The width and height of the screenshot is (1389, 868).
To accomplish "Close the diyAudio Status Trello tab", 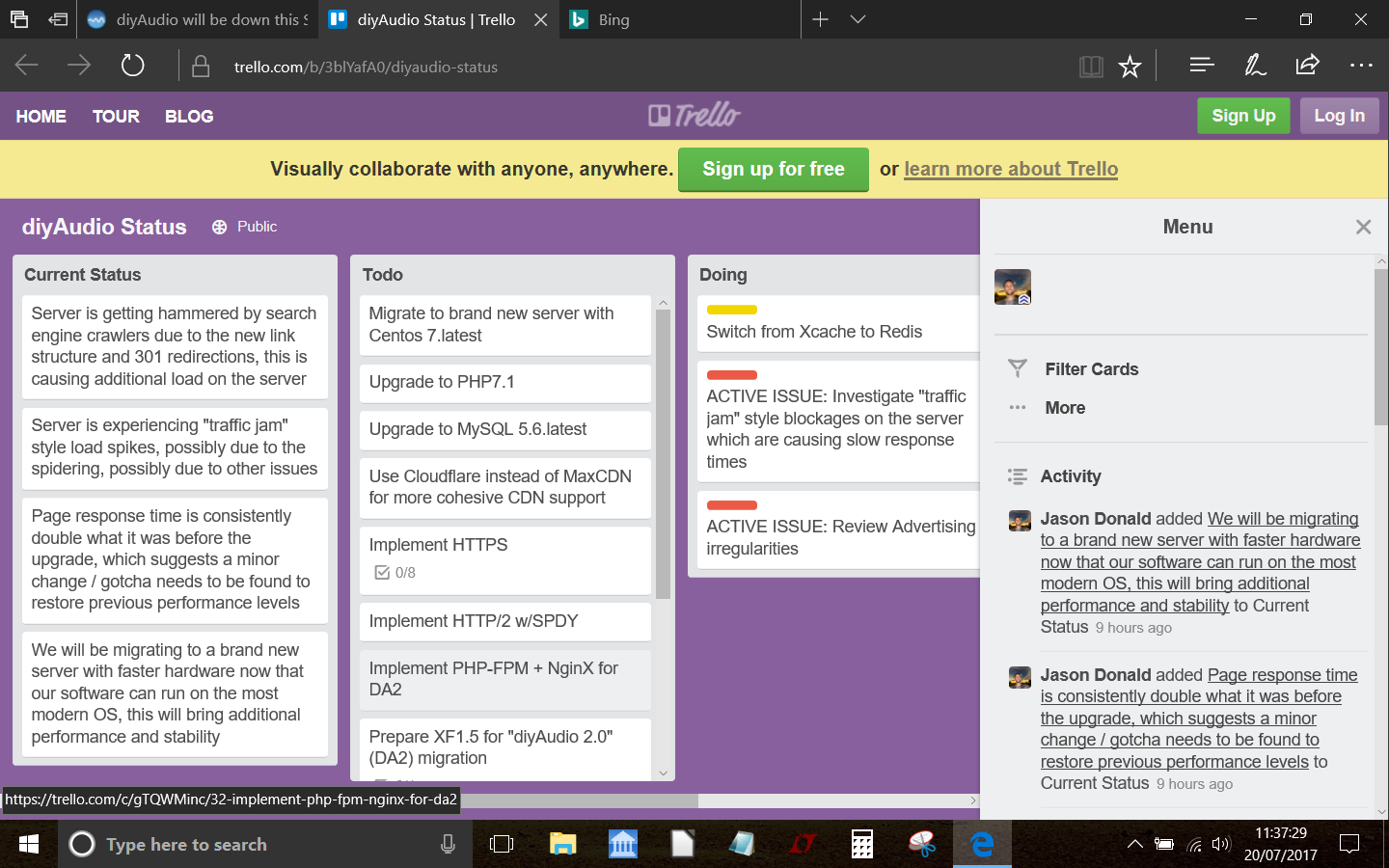I will (x=541, y=19).
